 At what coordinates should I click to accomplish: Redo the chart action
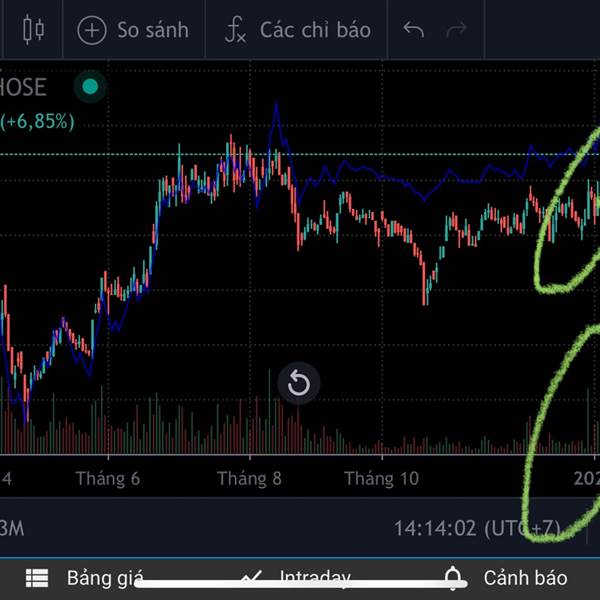pos(457,30)
